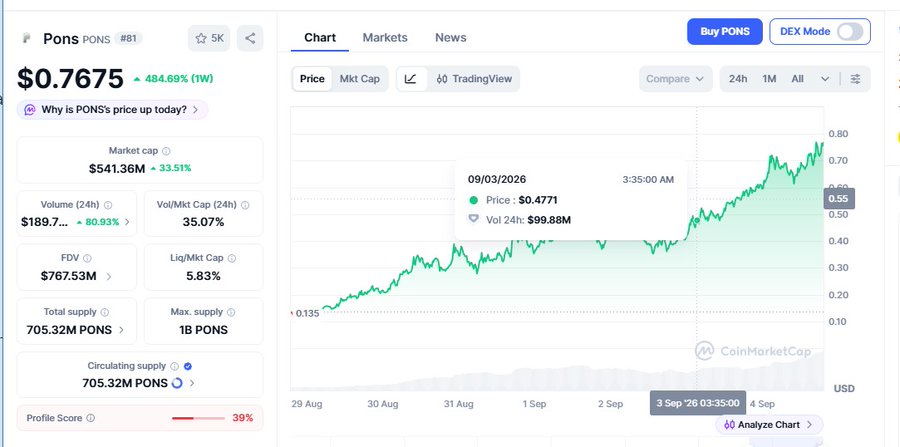This screenshot has height=447, width=900.
Task: Click the green chart hover point
Action: tap(697, 220)
